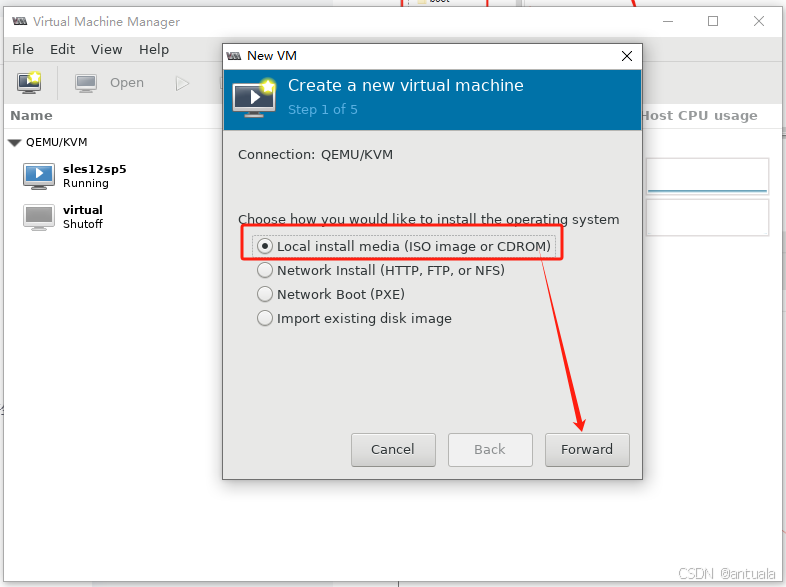Click the Run play triangle in toolbar
Viewport: 786px width, 587px height.
click(x=182, y=83)
